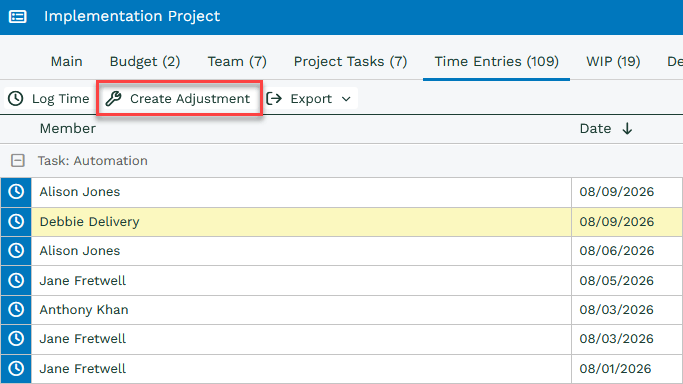Open the Project Tasks (7) tab

tap(351, 61)
